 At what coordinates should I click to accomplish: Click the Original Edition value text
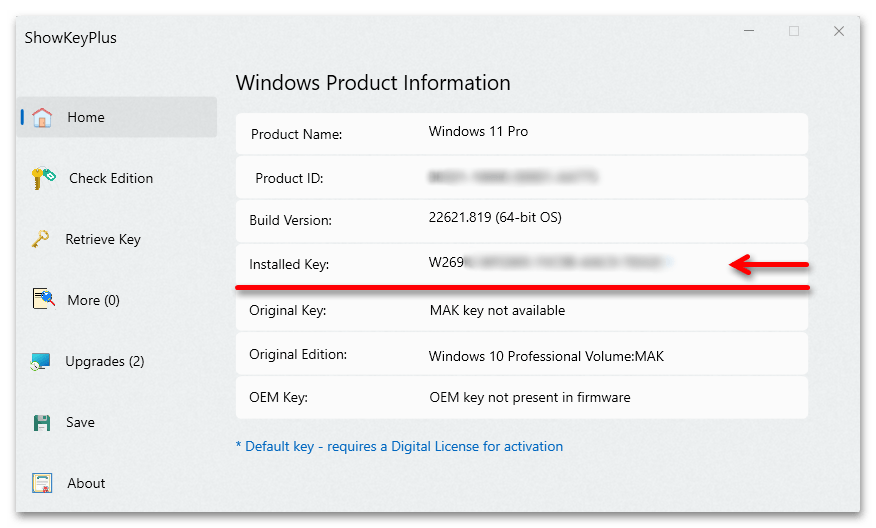click(546, 356)
